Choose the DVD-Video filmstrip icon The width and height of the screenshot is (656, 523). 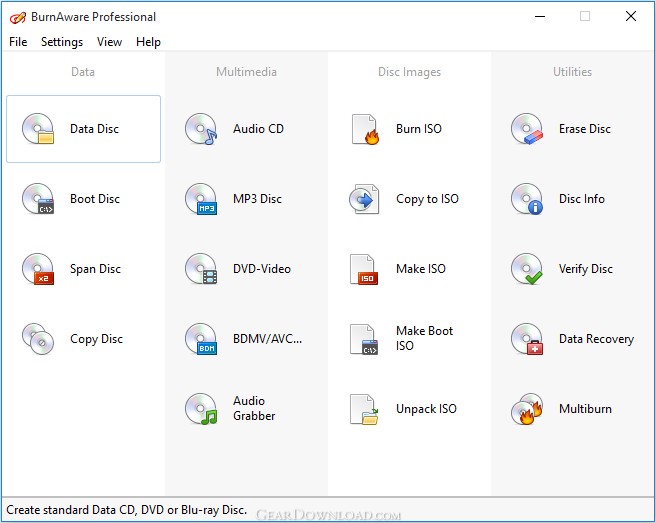(201, 269)
